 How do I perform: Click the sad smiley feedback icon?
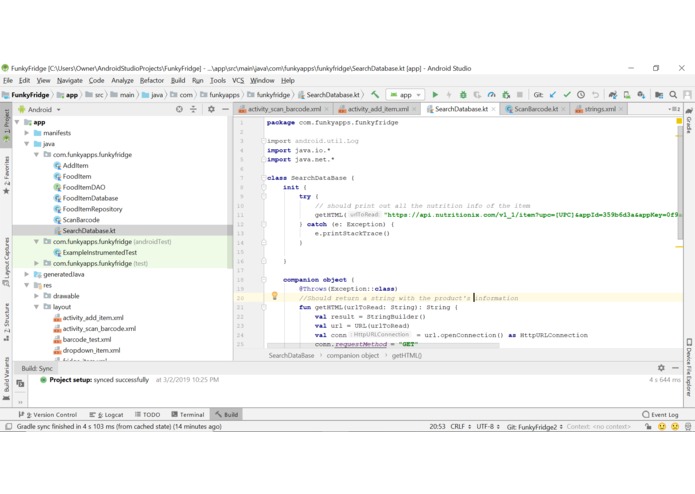click(x=675, y=427)
